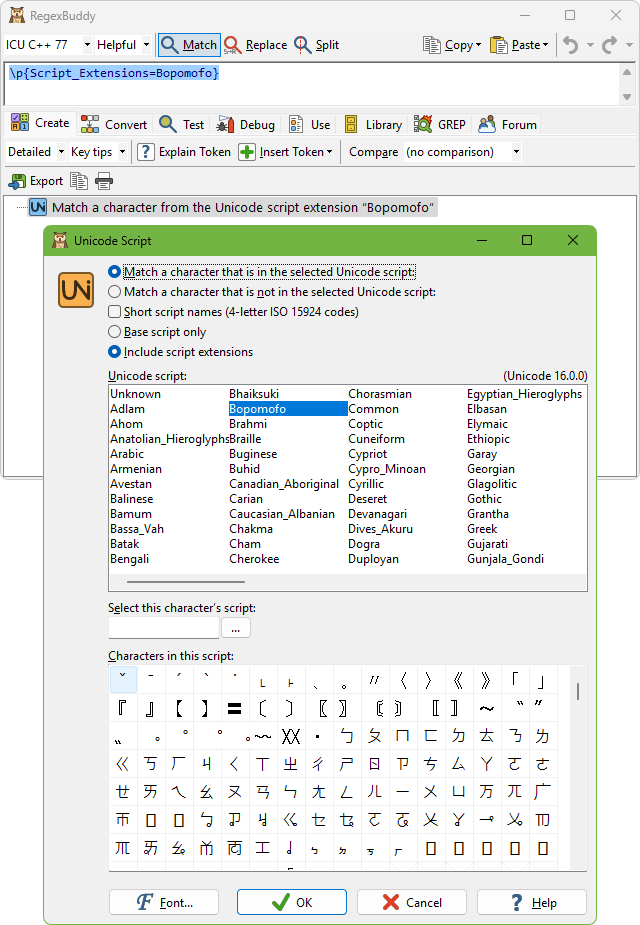Click the Copy toolbar icon
Screen dimensions: 640x925
click(432, 45)
